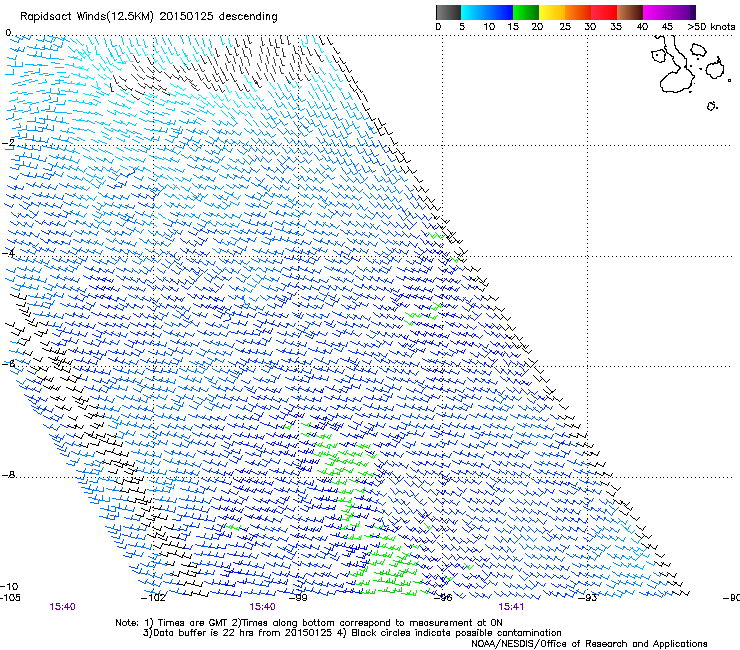Viewport: 740px width, 650px height.
Task: Click the small island outline below Galapagos group
Action: coord(712,106)
